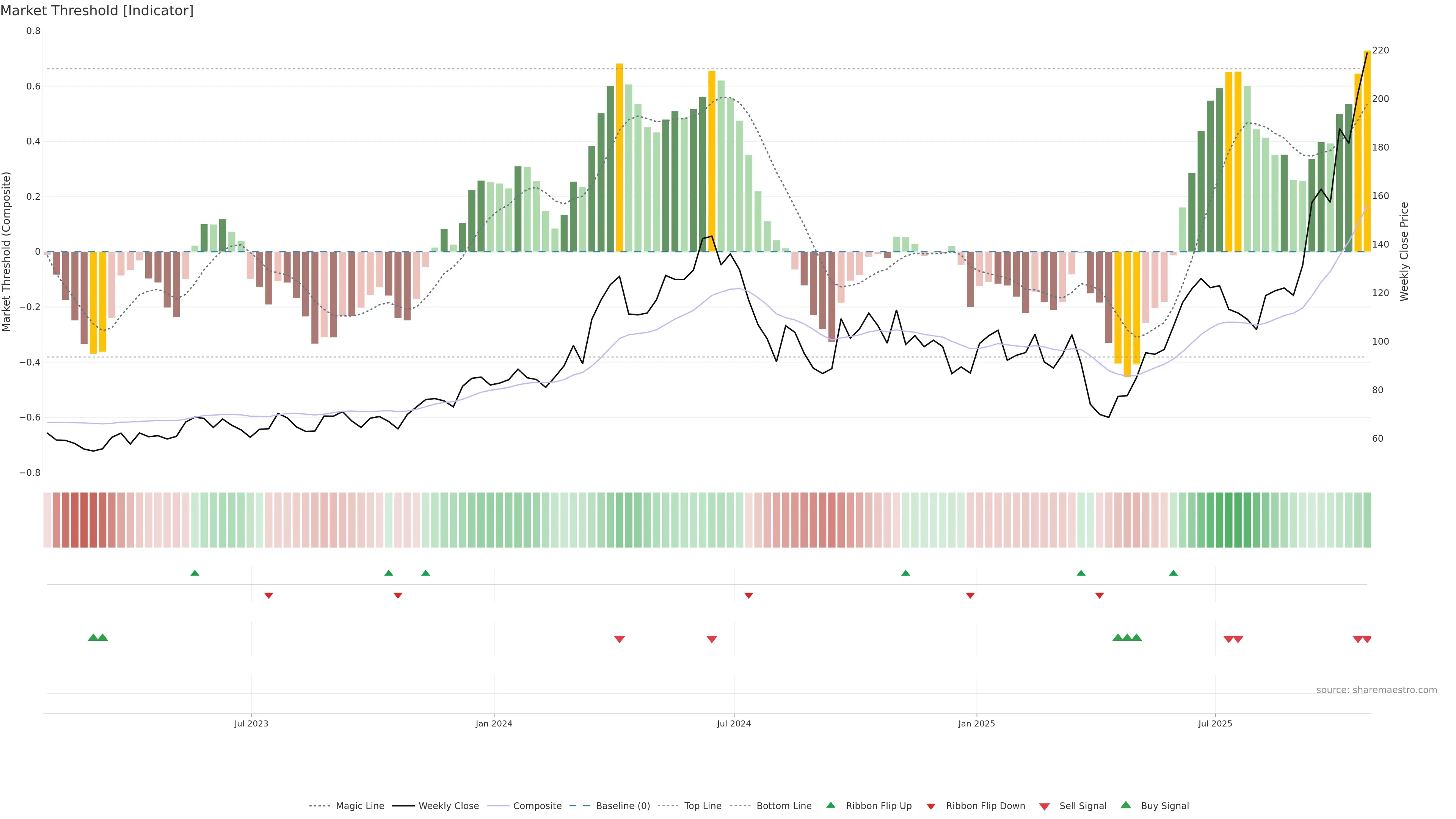Viewport: 1456px width, 819px height.
Task: Click the Jan 2025 x-axis label
Action: (976, 723)
